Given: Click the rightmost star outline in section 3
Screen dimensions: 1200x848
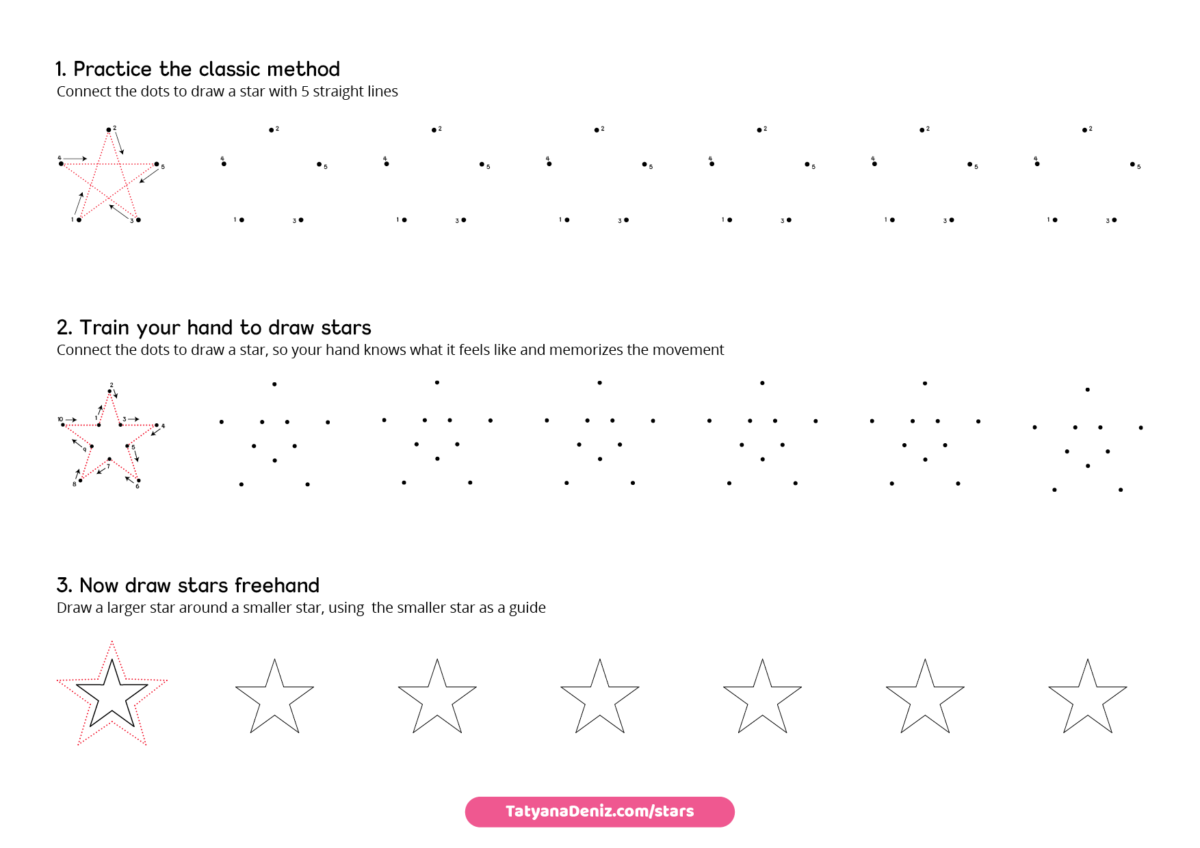Looking at the screenshot, I should pos(1087,697).
